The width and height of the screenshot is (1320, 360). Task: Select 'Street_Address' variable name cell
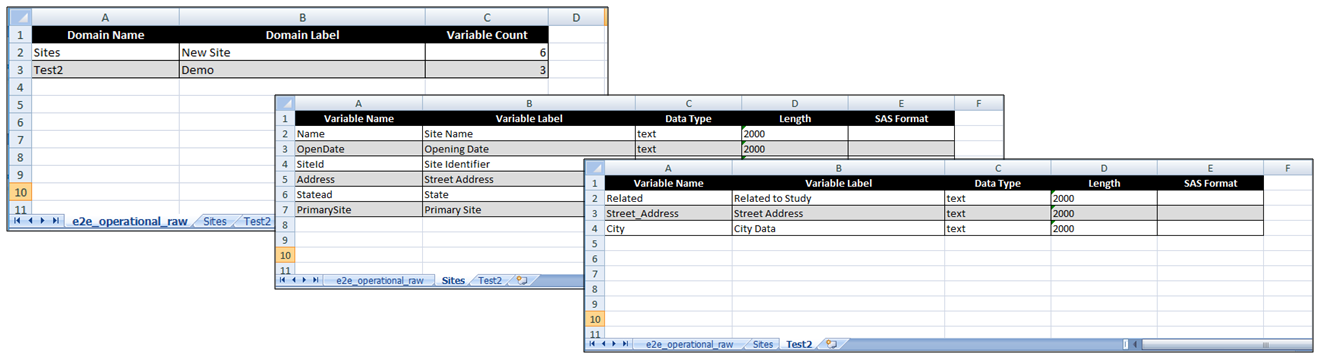669,213
